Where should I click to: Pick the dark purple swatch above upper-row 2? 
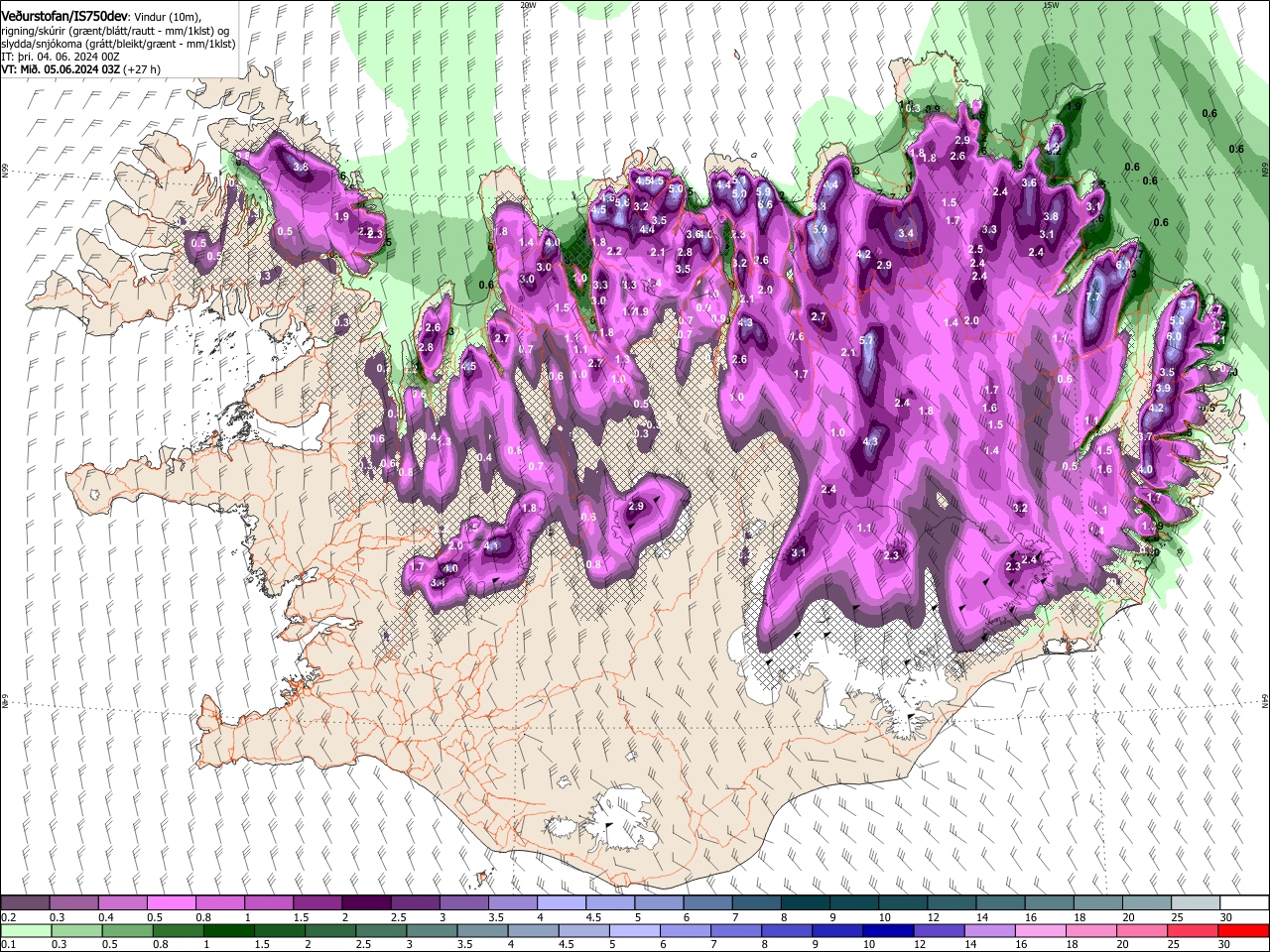365,902
